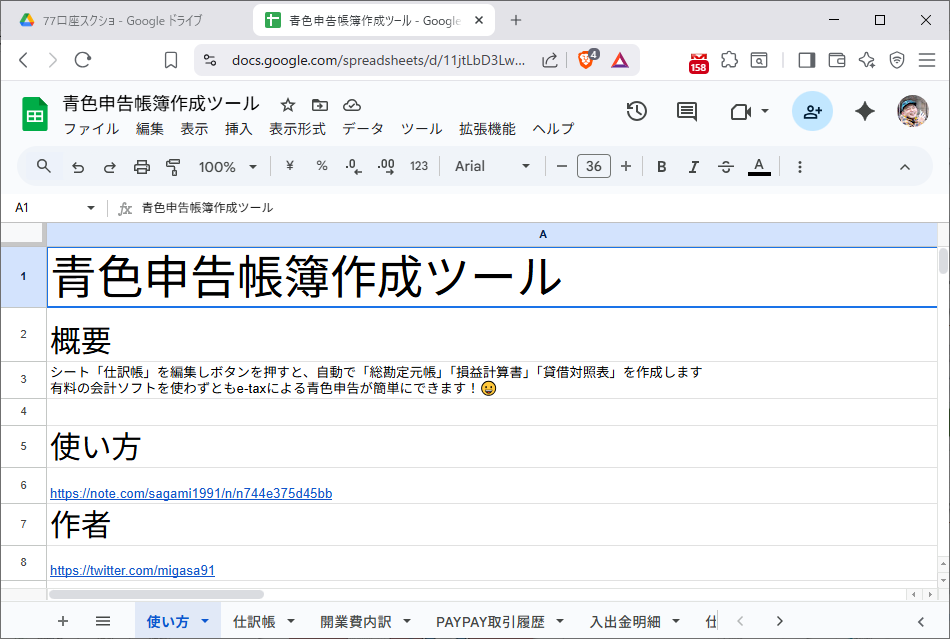Click the Share button
This screenshot has height=639, width=950.
click(x=812, y=112)
